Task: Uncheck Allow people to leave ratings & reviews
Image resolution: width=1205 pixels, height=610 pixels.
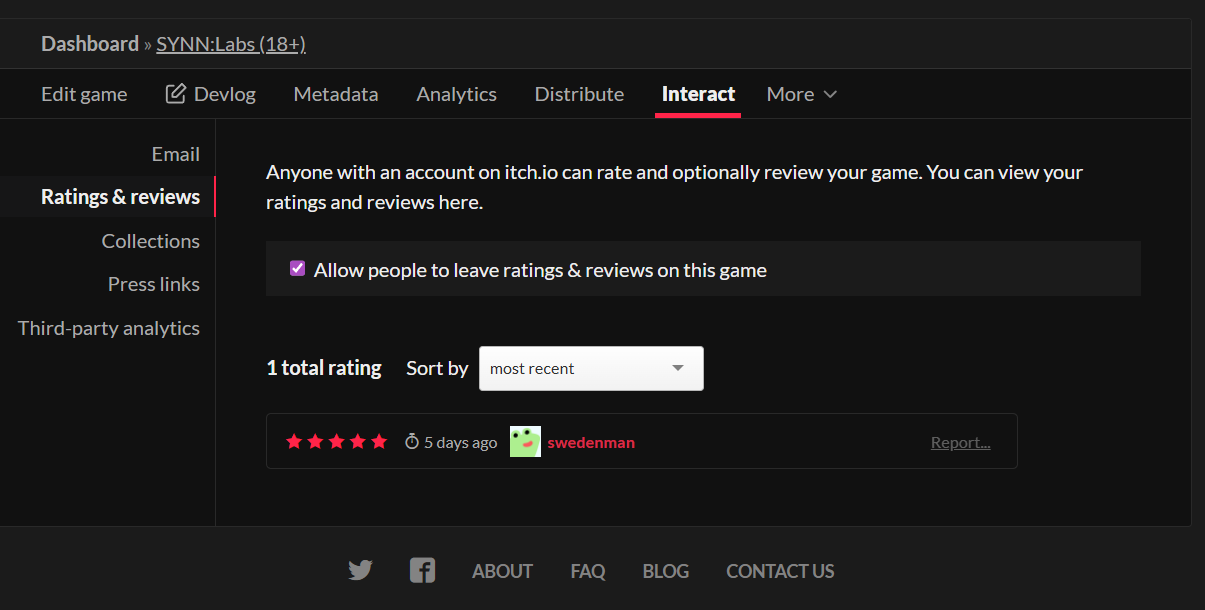Action: [297, 268]
